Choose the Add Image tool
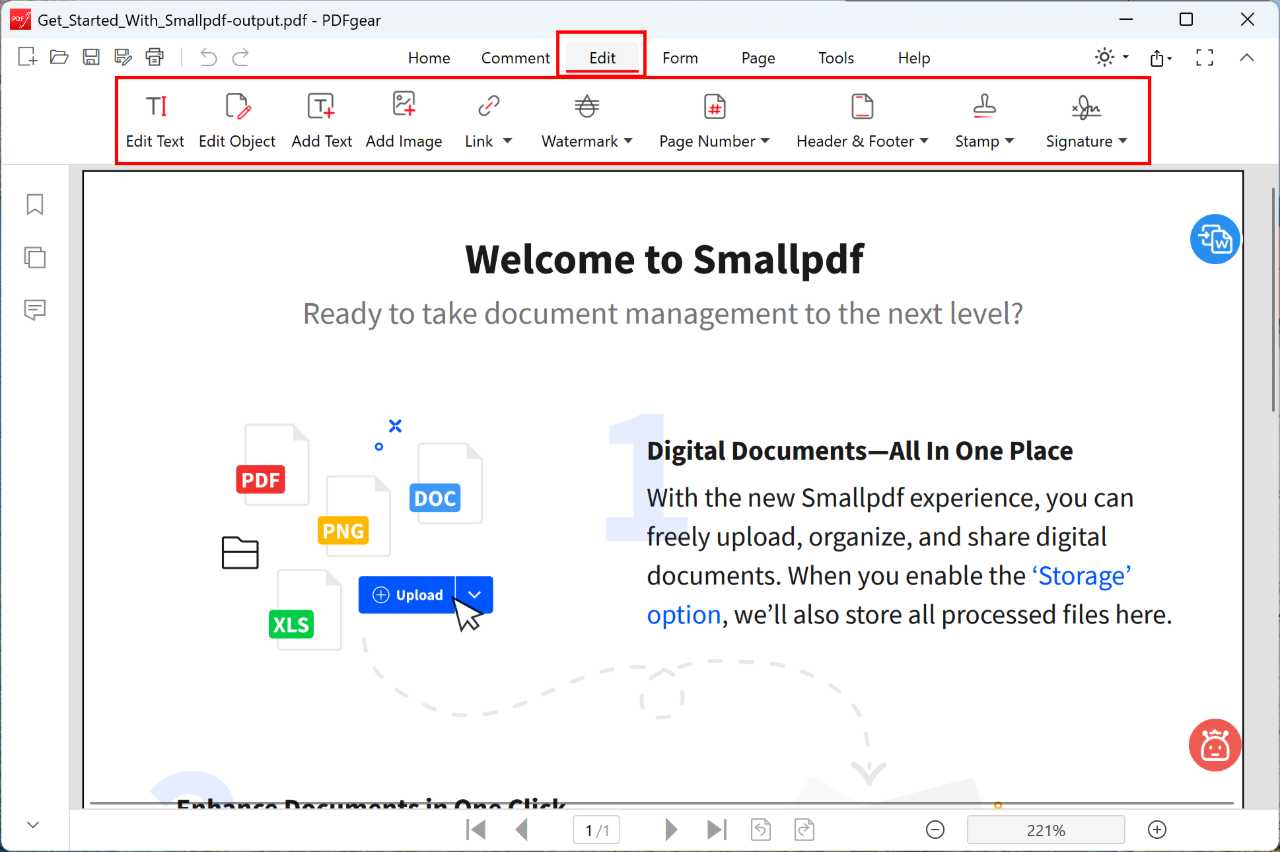Screen dimensions: 1280x852 coord(404,120)
